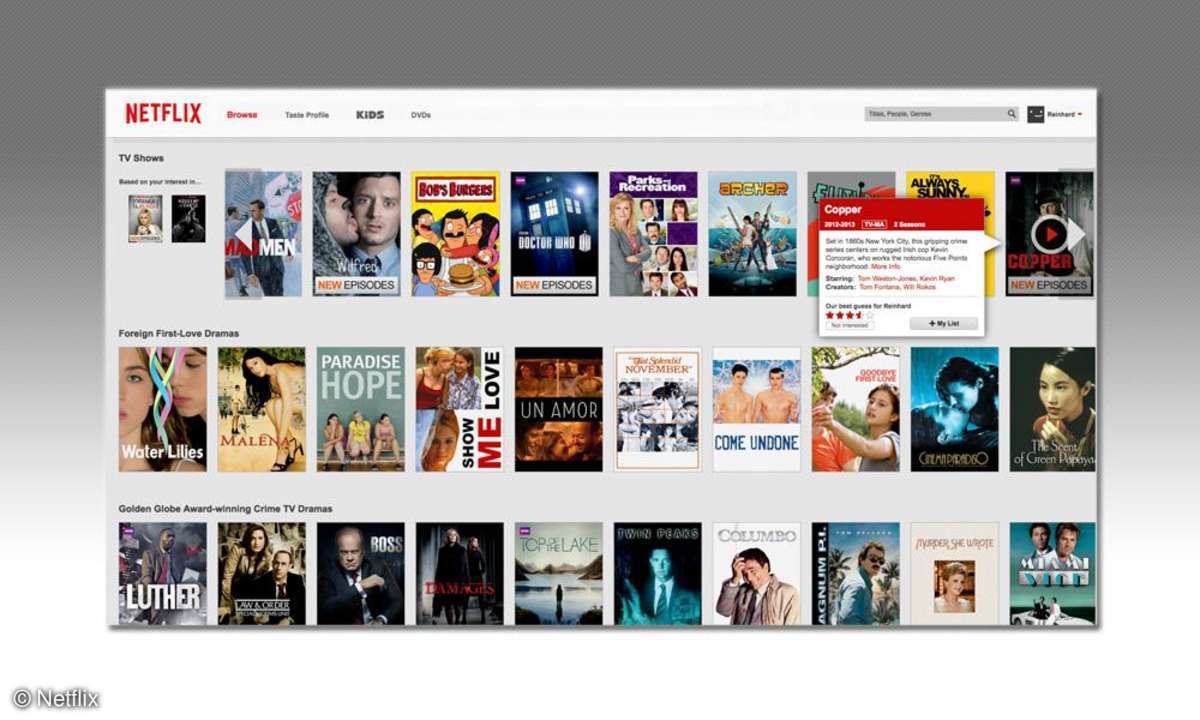Open The Scent of Green Papaya poster
1200x720 pixels.
point(1053,409)
